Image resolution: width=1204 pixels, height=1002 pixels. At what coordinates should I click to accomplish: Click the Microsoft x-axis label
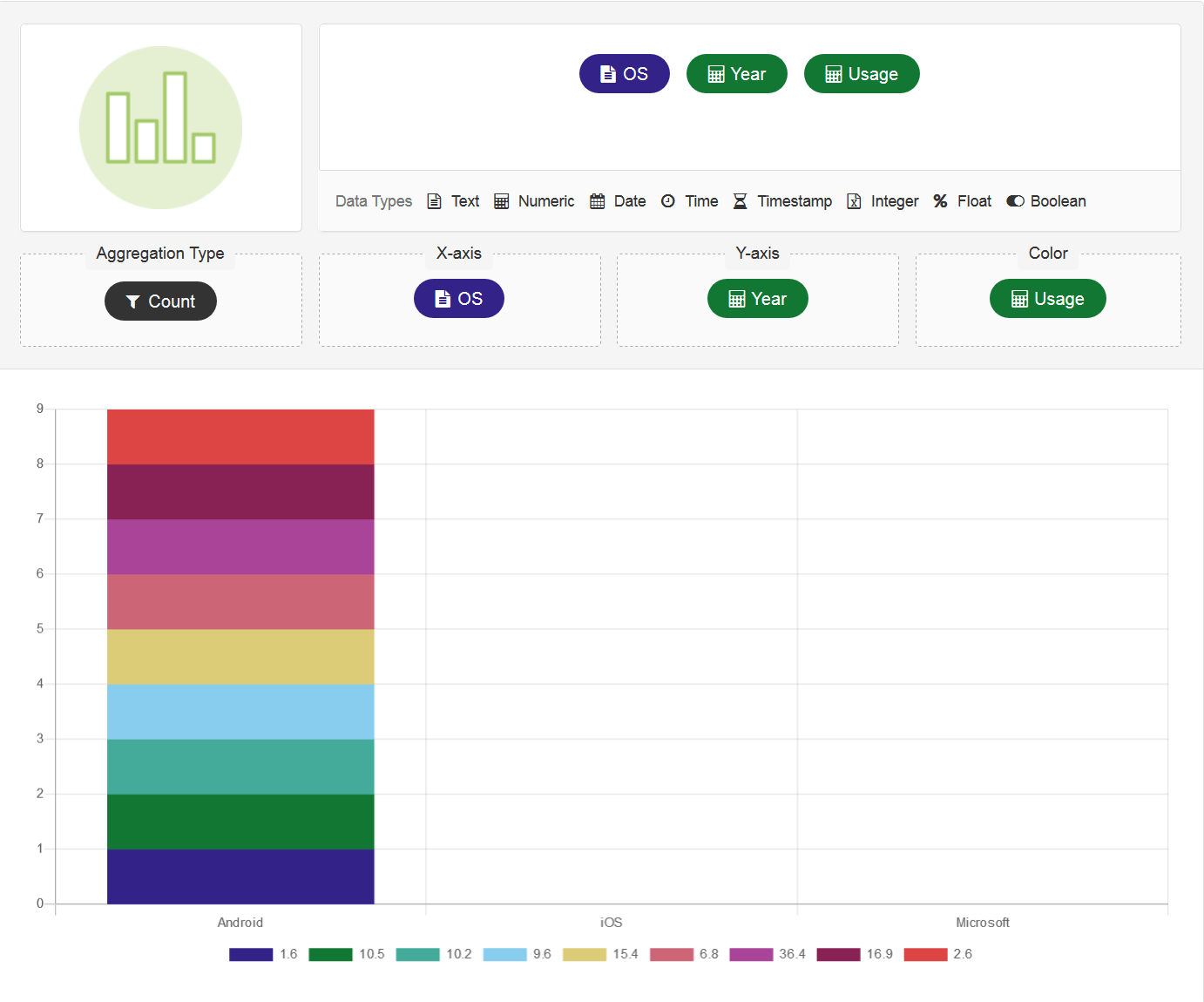pos(983,923)
